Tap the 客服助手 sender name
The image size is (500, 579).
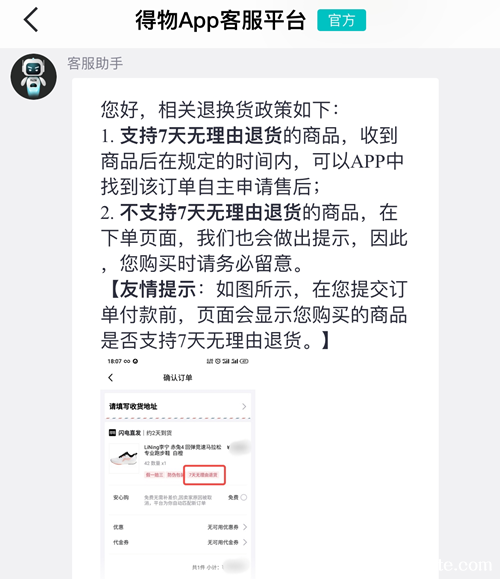pyautogui.click(x=95, y=63)
